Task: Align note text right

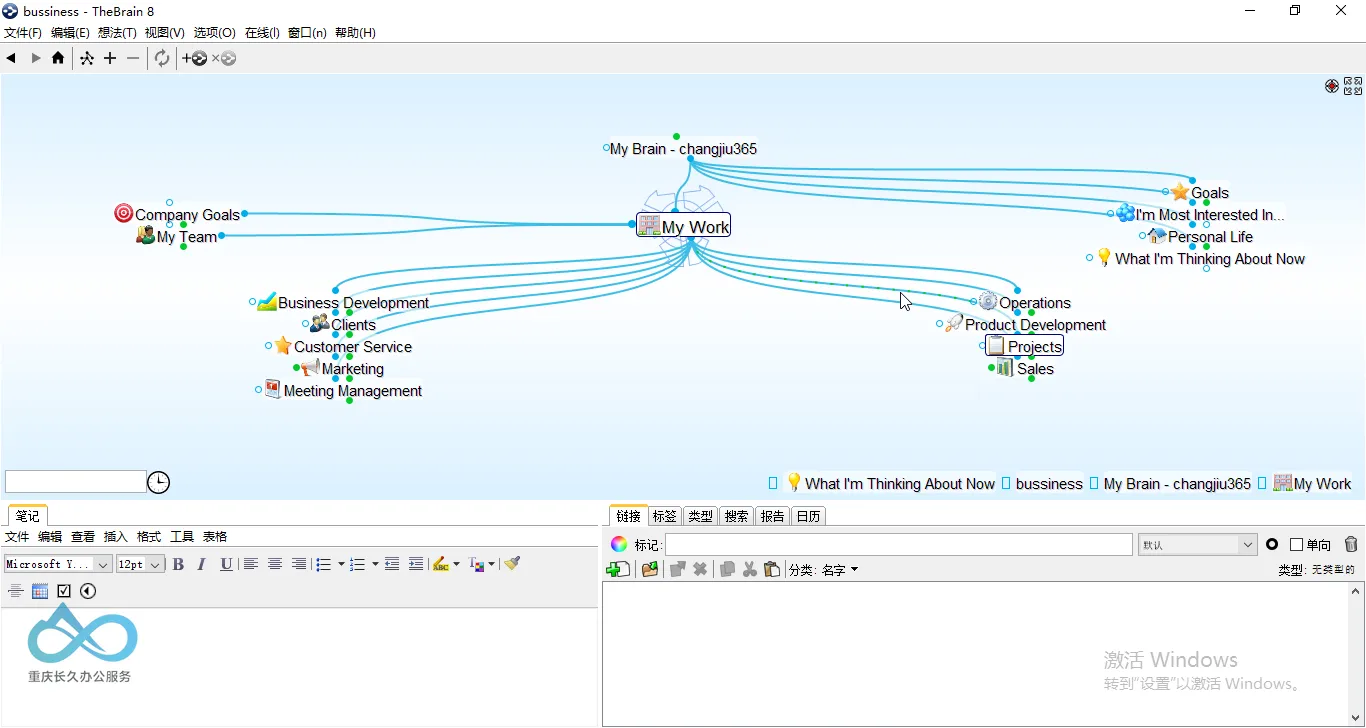Action: pyautogui.click(x=298, y=564)
